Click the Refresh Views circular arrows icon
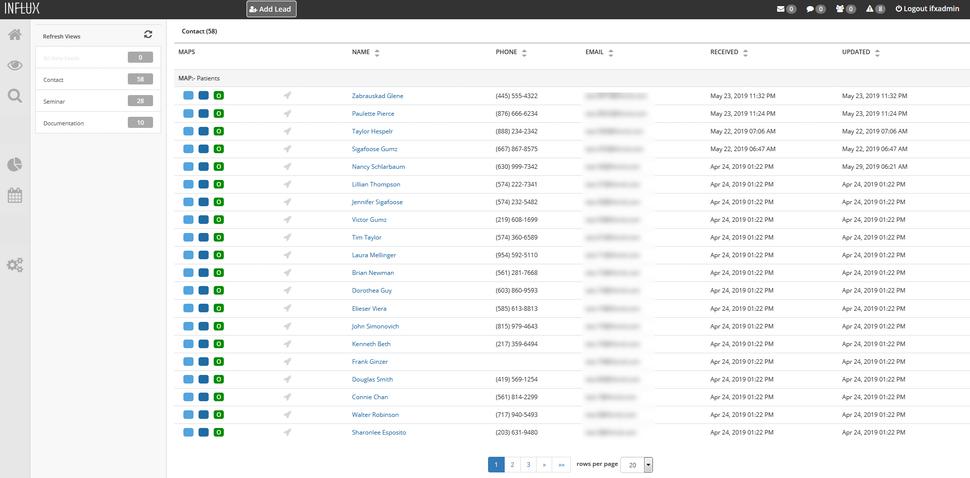The image size is (970, 478). (148, 35)
